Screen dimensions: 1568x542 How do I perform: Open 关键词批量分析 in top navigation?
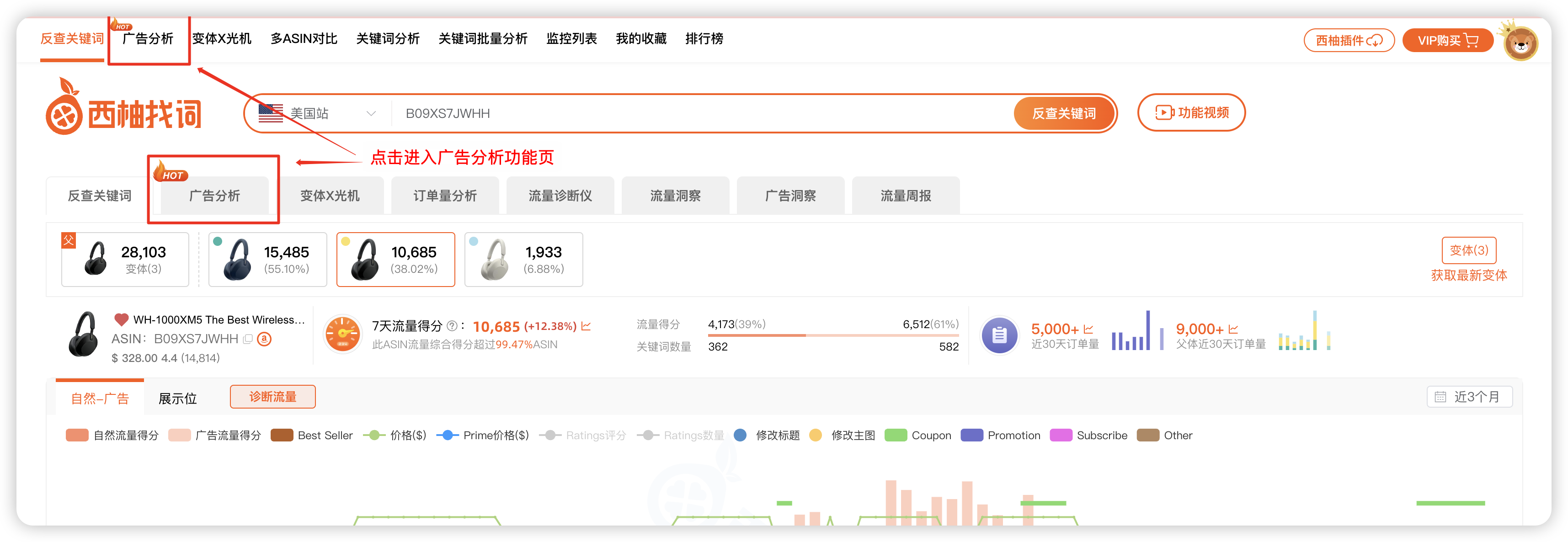tap(483, 39)
